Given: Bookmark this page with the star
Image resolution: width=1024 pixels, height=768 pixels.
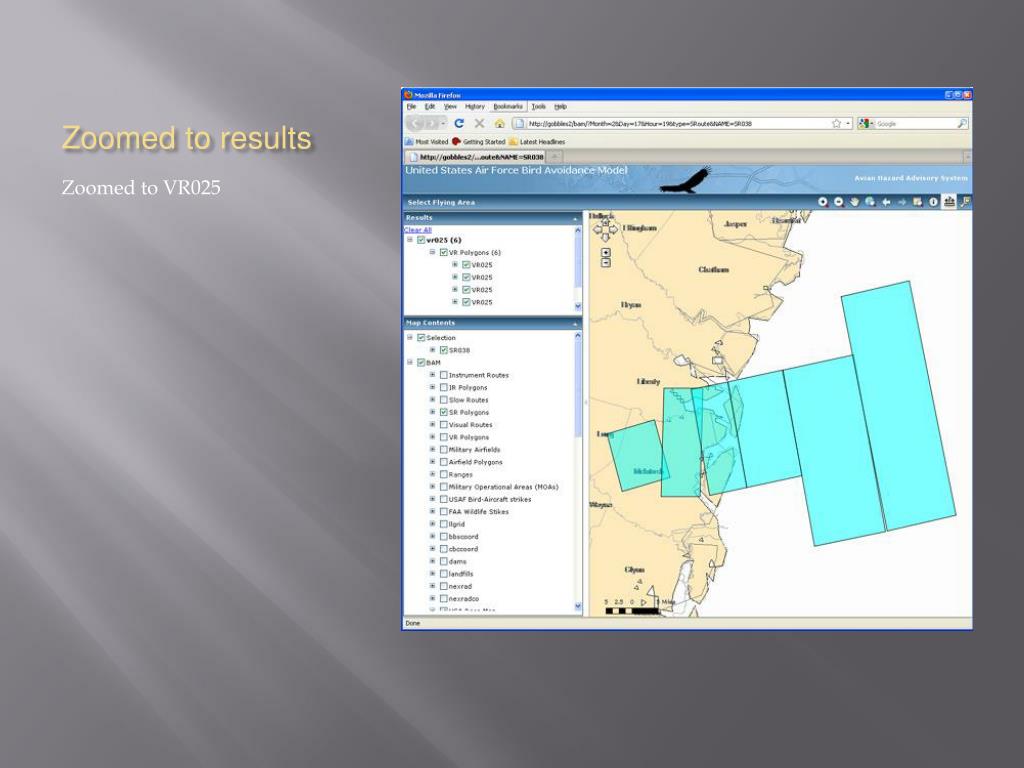Looking at the screenshot, I should pos(836,123).
